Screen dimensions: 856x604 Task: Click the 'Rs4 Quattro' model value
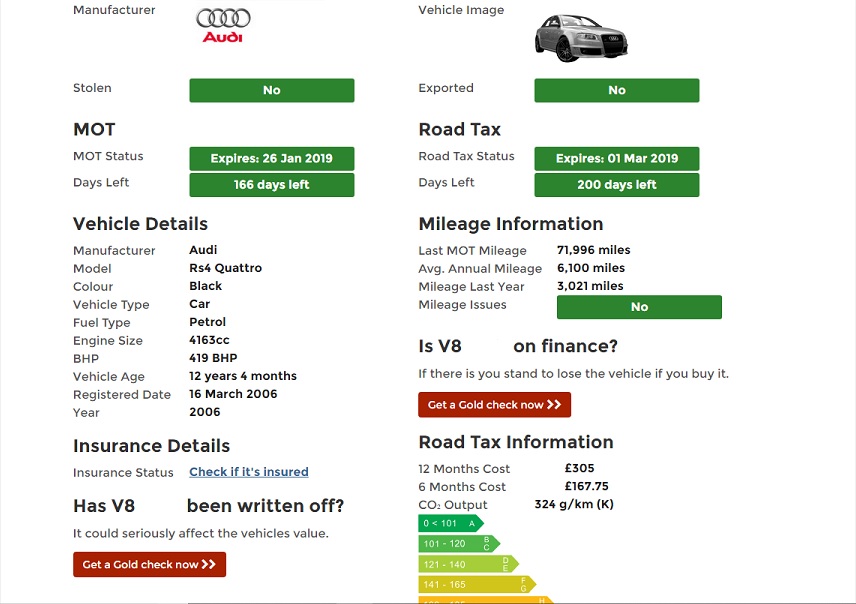click(225, 268)
